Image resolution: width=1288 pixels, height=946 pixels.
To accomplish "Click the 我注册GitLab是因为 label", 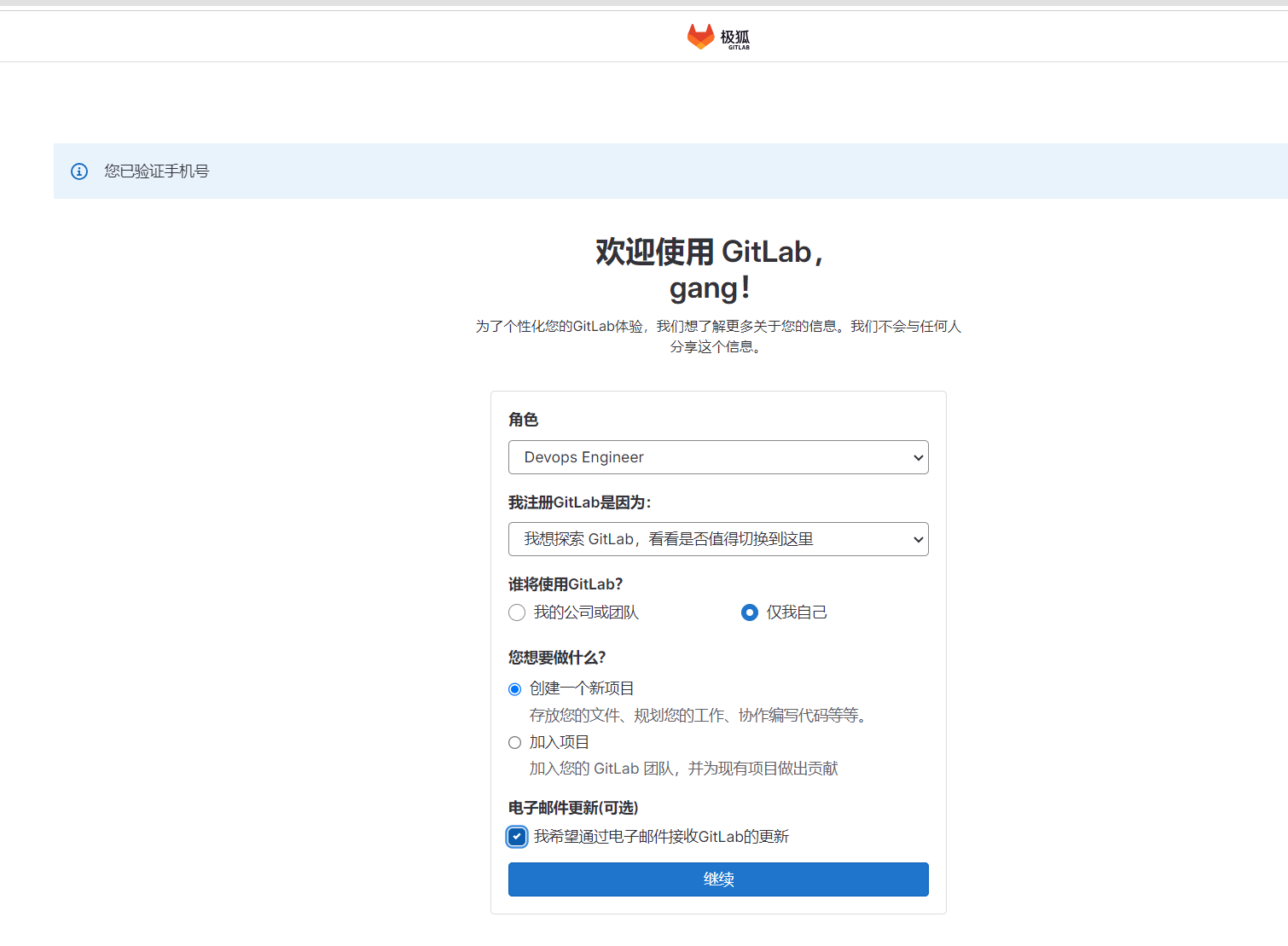I will click(x=580, y=502).
